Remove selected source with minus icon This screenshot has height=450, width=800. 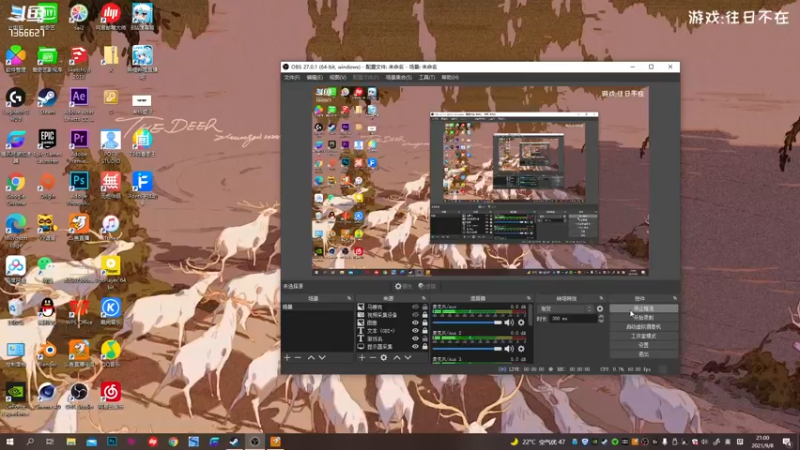click(x=372, y=358)
